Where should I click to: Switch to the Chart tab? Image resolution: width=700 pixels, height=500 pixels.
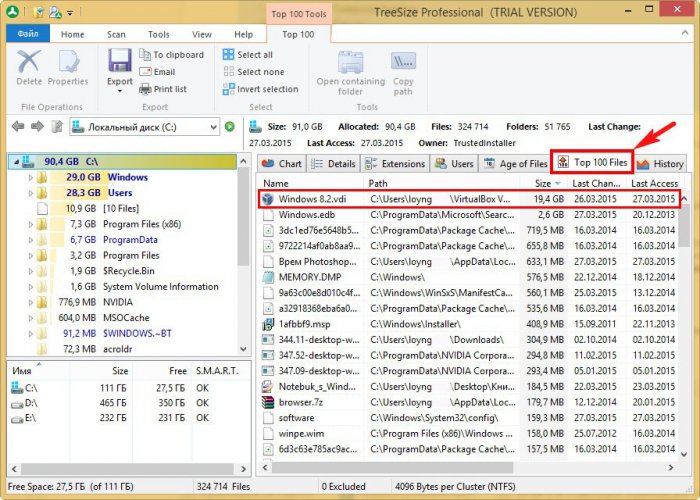pos(282,164)
